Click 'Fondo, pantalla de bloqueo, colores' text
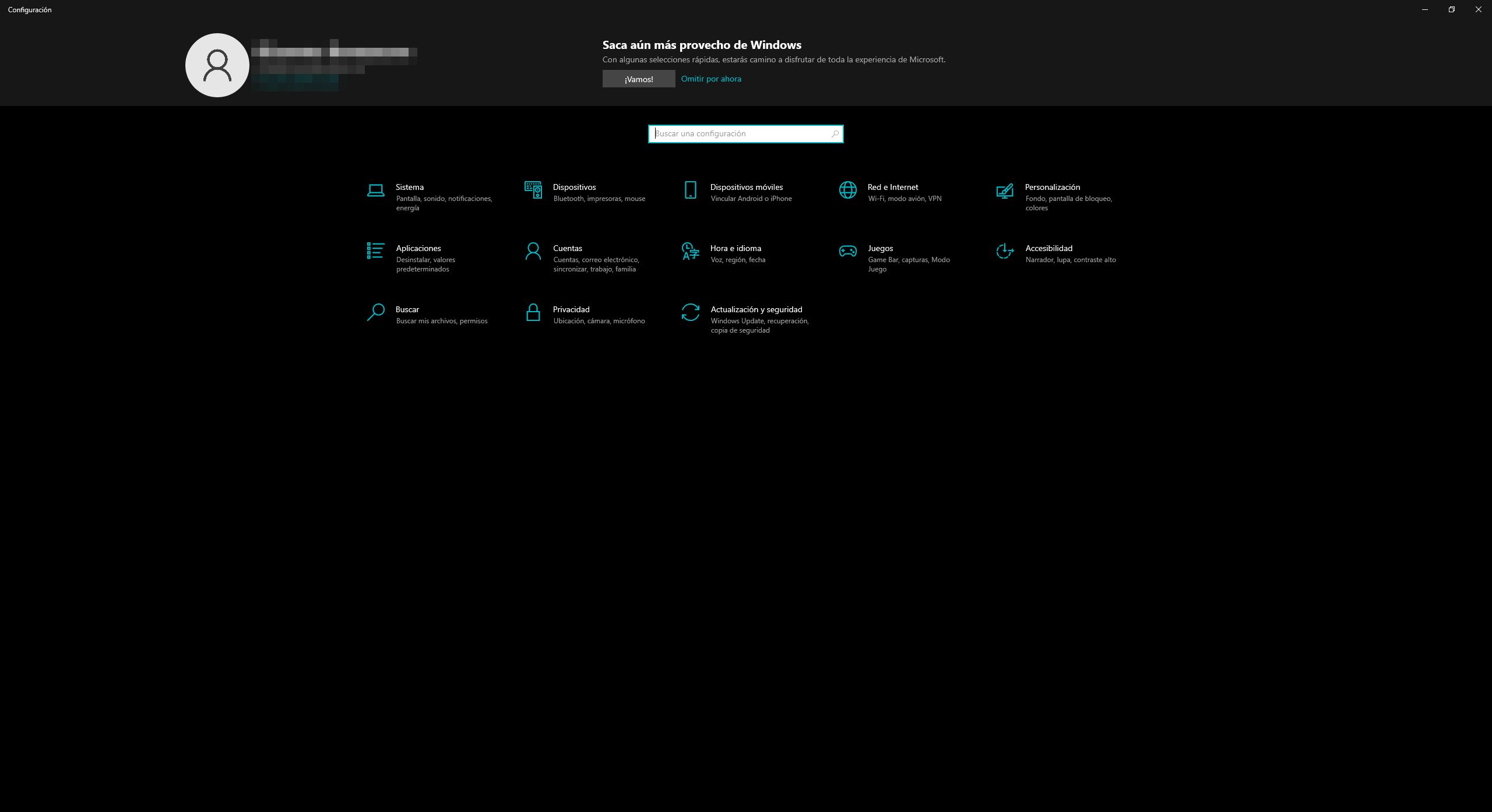 click(1069, 204)
